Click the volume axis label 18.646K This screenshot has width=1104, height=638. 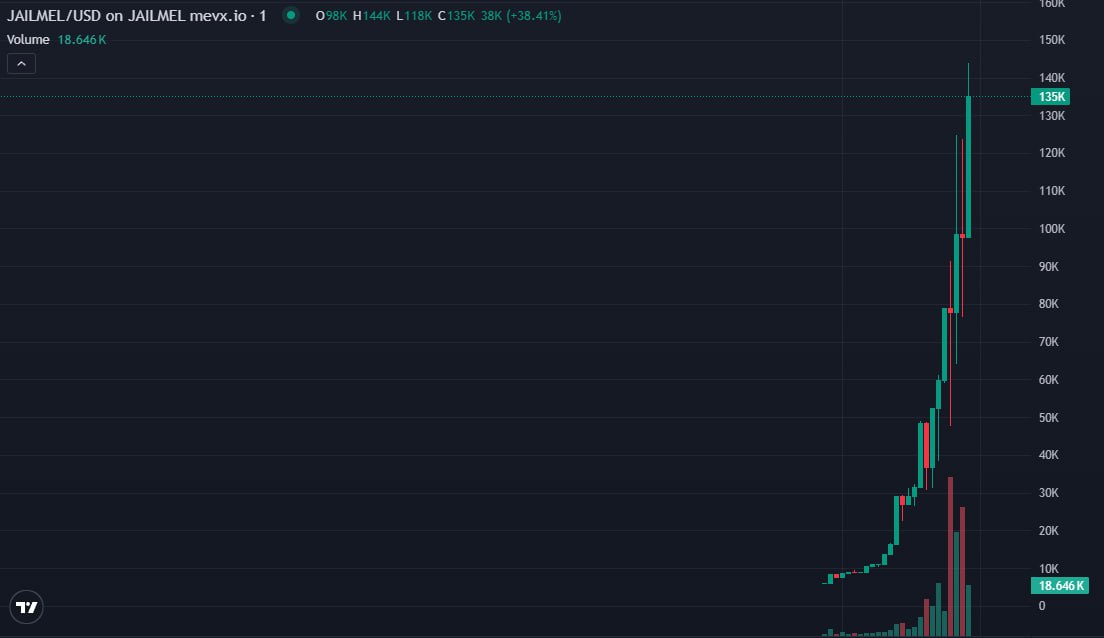point(1060,586)
